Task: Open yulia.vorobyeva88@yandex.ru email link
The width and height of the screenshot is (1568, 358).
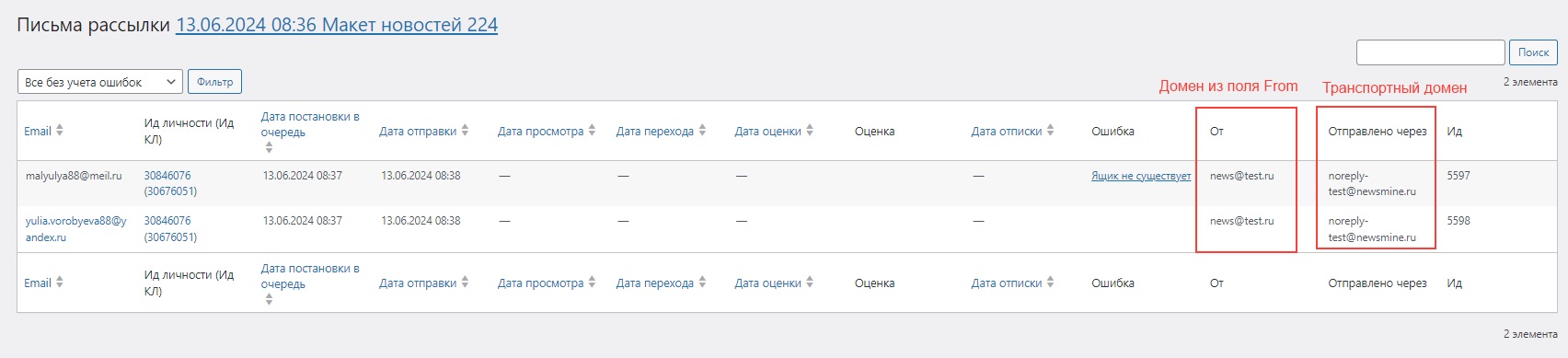Action: 75,229
